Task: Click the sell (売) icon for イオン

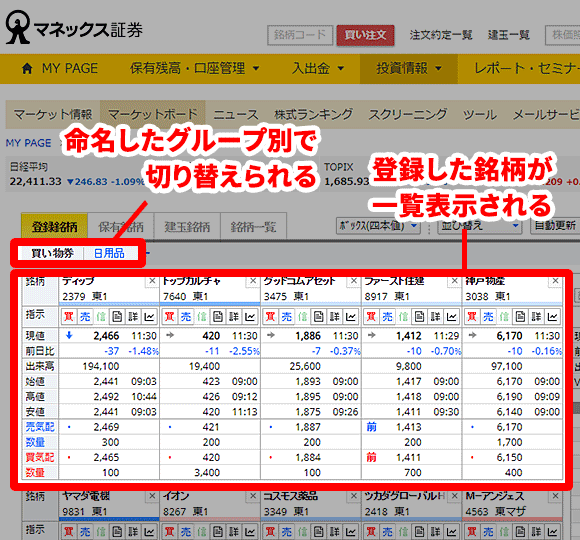Action: click(x=186, y=531)
